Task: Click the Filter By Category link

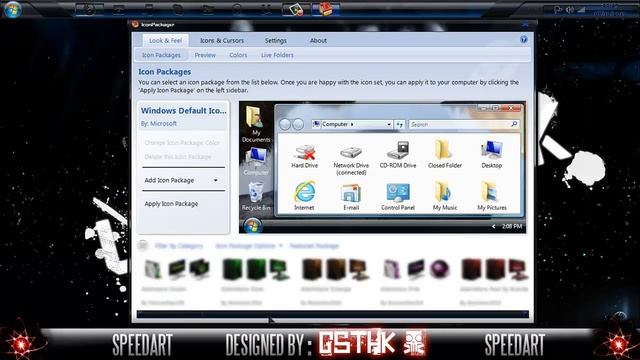Action: (x=179, y=246)
